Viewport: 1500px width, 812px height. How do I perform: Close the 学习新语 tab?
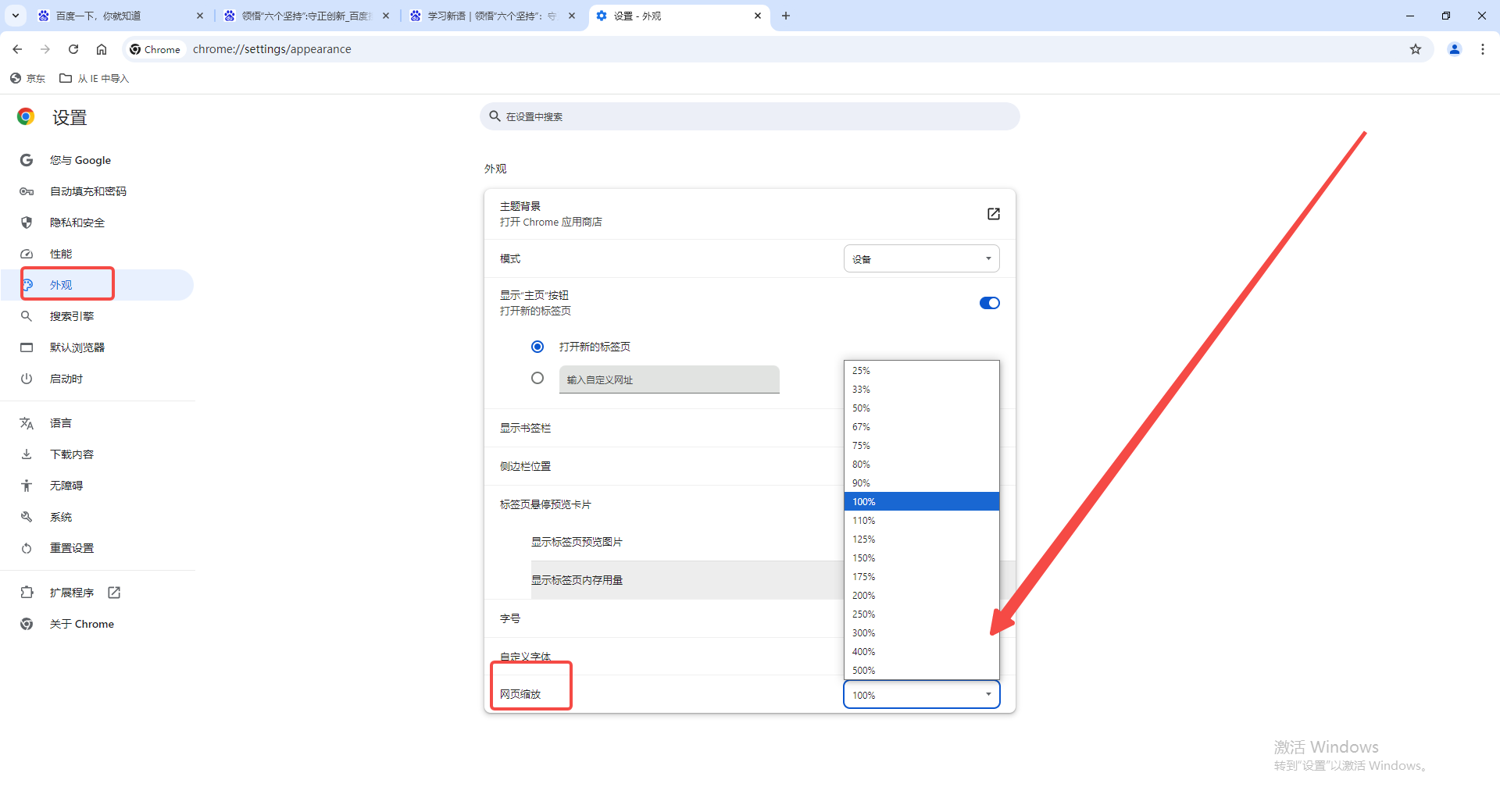572,16
